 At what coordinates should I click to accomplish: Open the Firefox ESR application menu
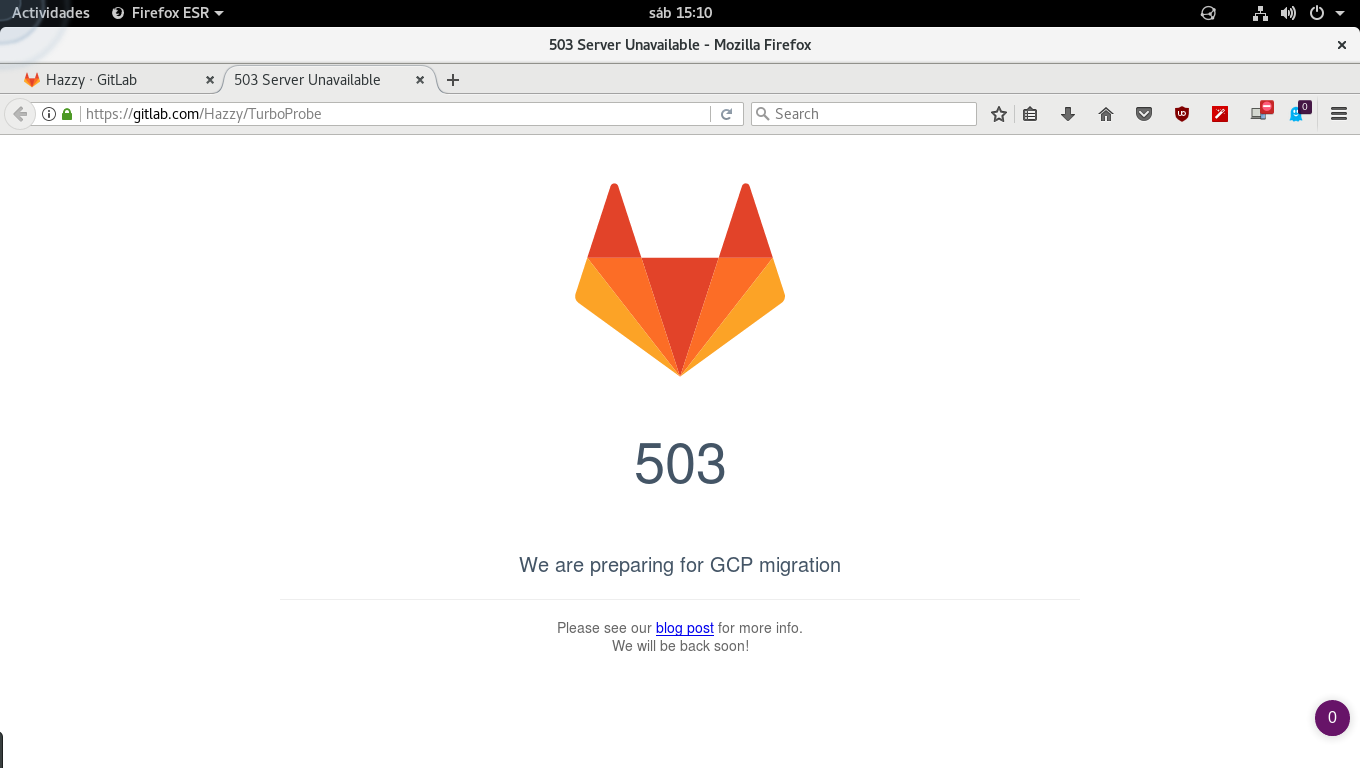click(x=168, y=13)
